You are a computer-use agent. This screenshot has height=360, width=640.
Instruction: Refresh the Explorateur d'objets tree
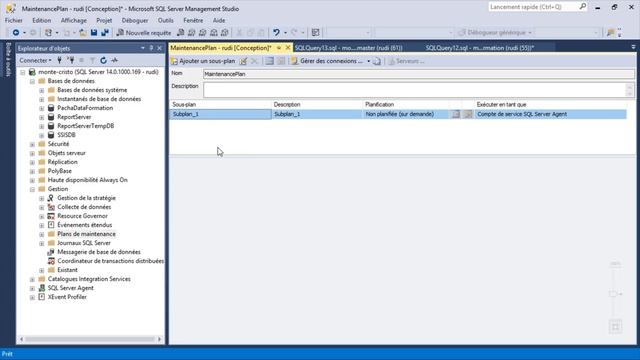tap(103, 60)
